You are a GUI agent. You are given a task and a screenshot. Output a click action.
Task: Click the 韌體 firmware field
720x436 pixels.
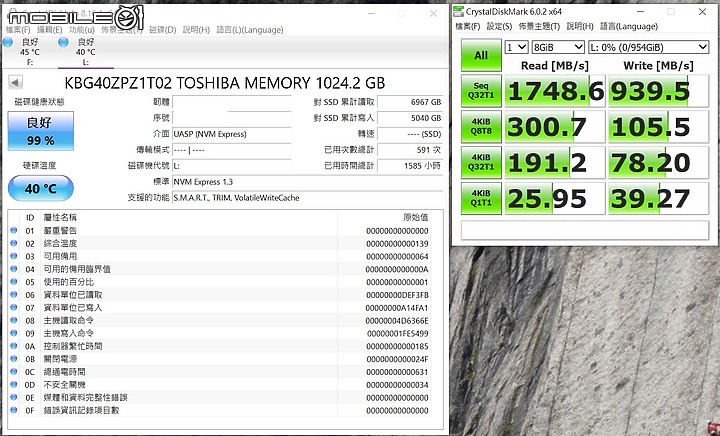(x=232, y=102)
